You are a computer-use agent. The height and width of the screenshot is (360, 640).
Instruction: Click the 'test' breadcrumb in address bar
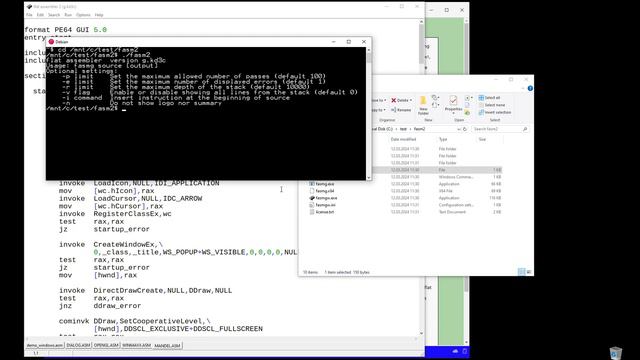403,129
